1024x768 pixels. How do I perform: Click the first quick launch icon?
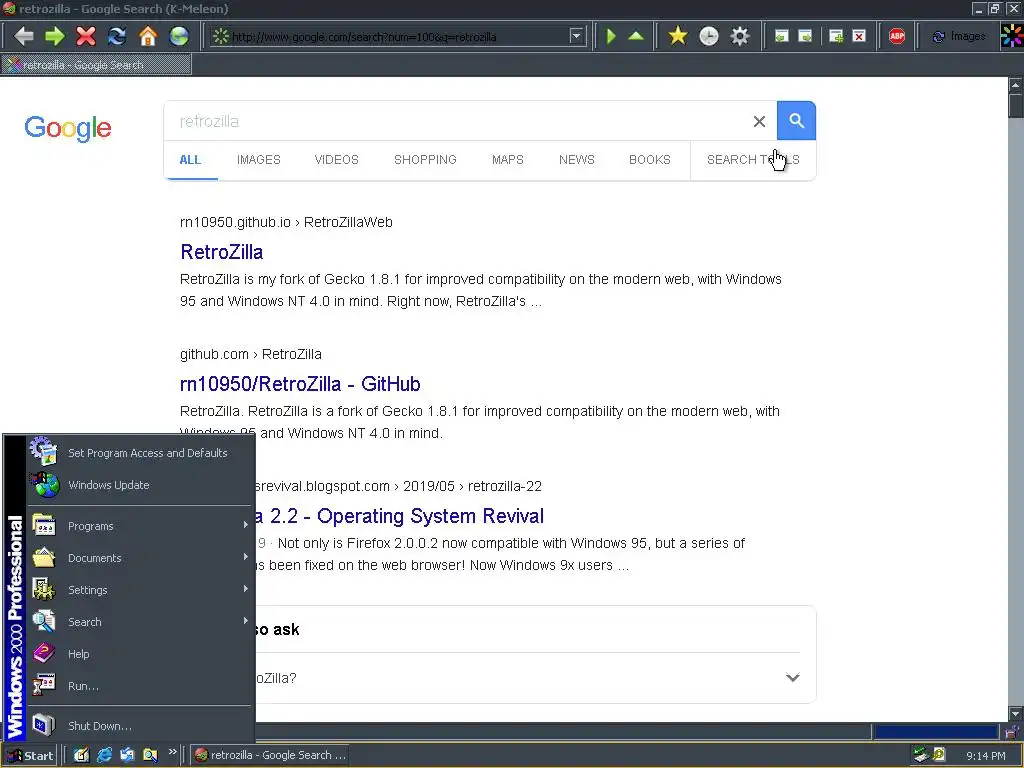click(80, 755)
